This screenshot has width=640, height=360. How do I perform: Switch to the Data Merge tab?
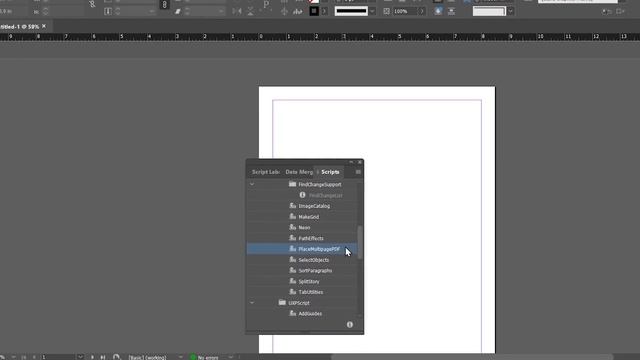pyautogui.click(x=299, y=172)
